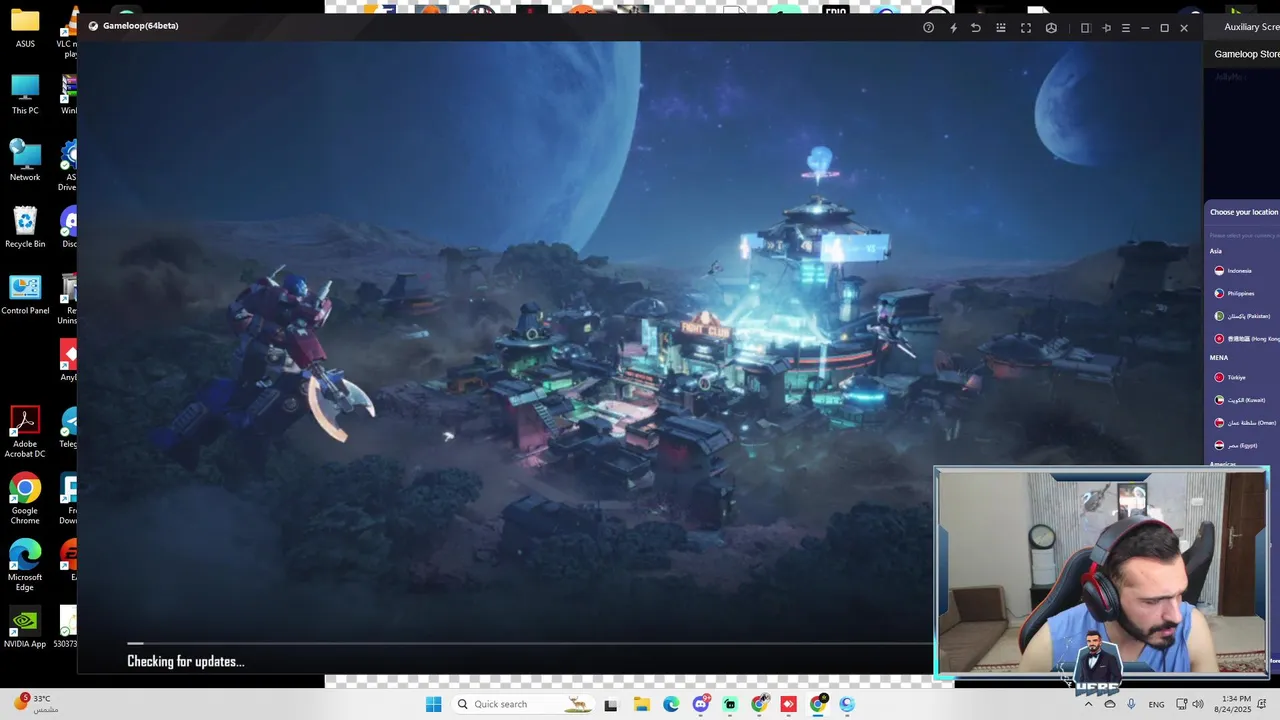Screen dimensions: 1280x720
Task: Click the 3D cube icon in Gameloop
Action: [x=1051, y=28]
